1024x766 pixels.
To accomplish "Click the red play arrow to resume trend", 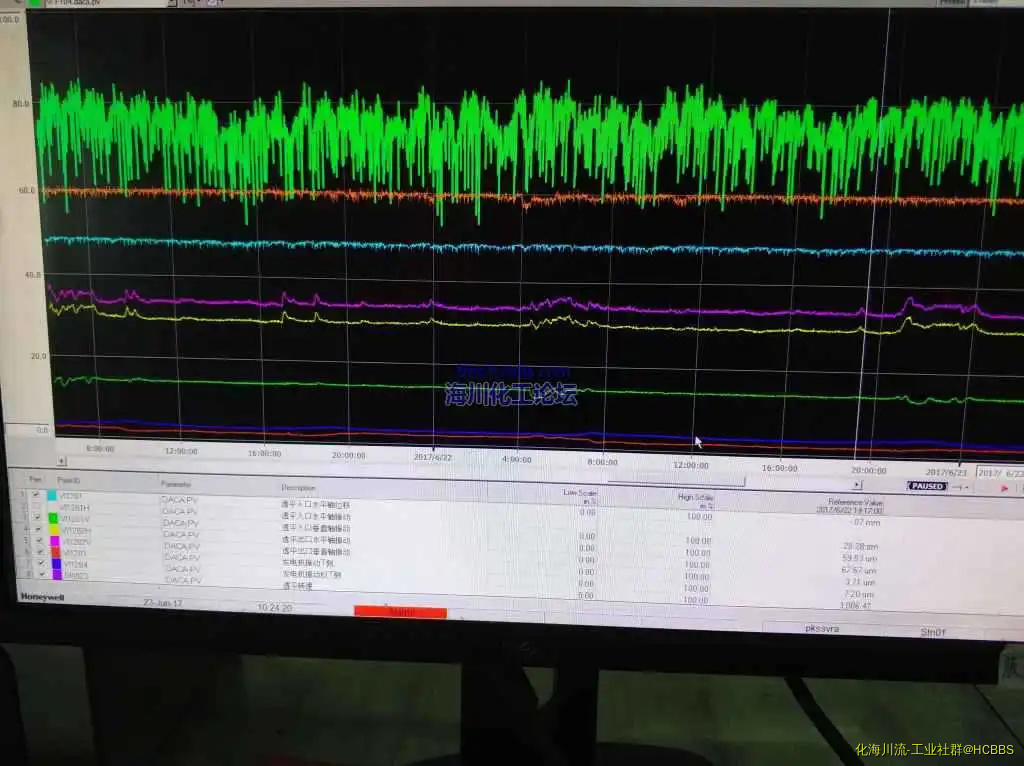I will click(1005, 488).
